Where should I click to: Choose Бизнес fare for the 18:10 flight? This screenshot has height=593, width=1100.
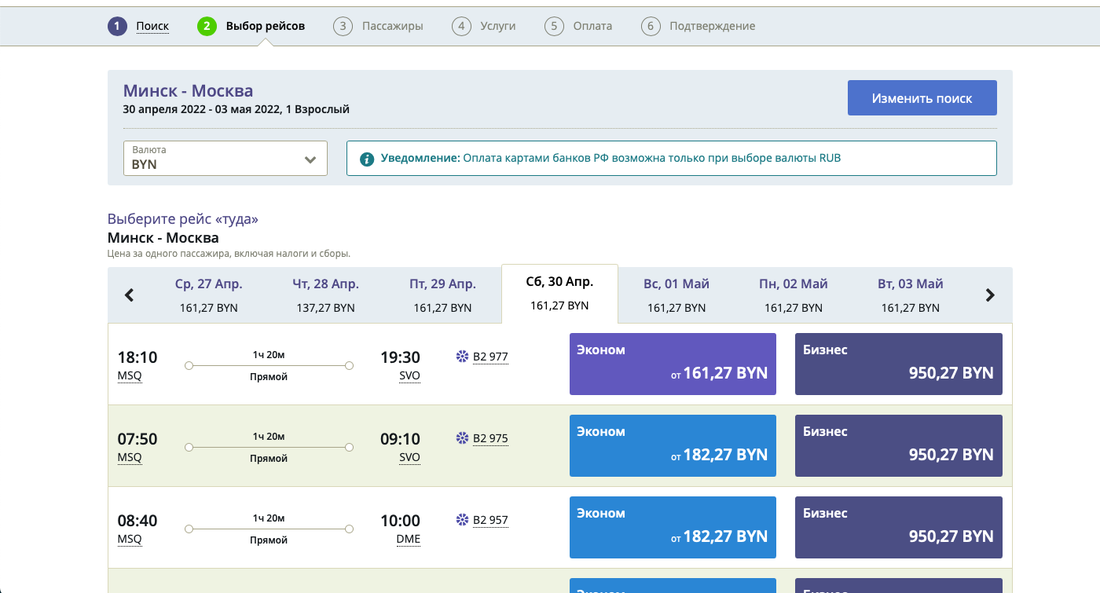[898, 363]
